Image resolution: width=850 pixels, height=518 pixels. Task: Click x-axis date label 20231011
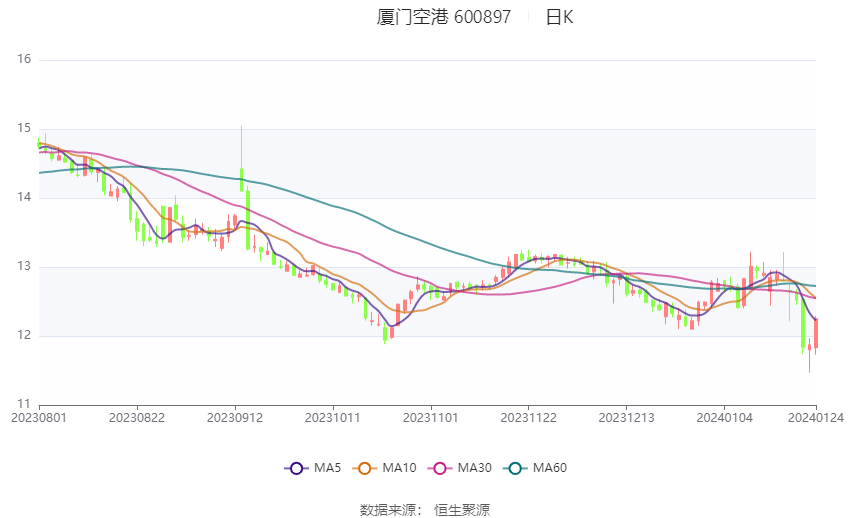[333, 418]
